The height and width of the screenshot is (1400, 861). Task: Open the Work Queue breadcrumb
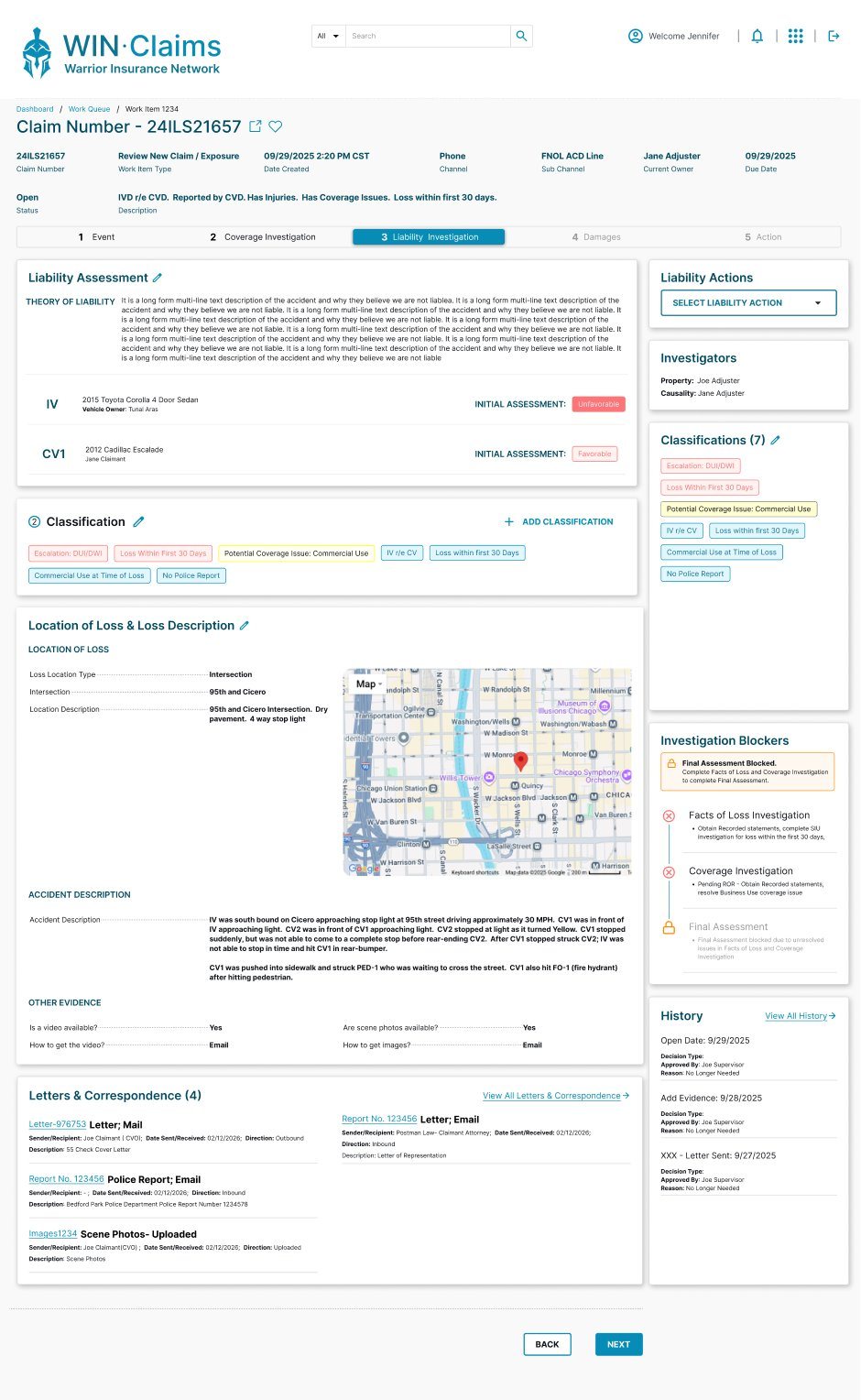(89, 109)
